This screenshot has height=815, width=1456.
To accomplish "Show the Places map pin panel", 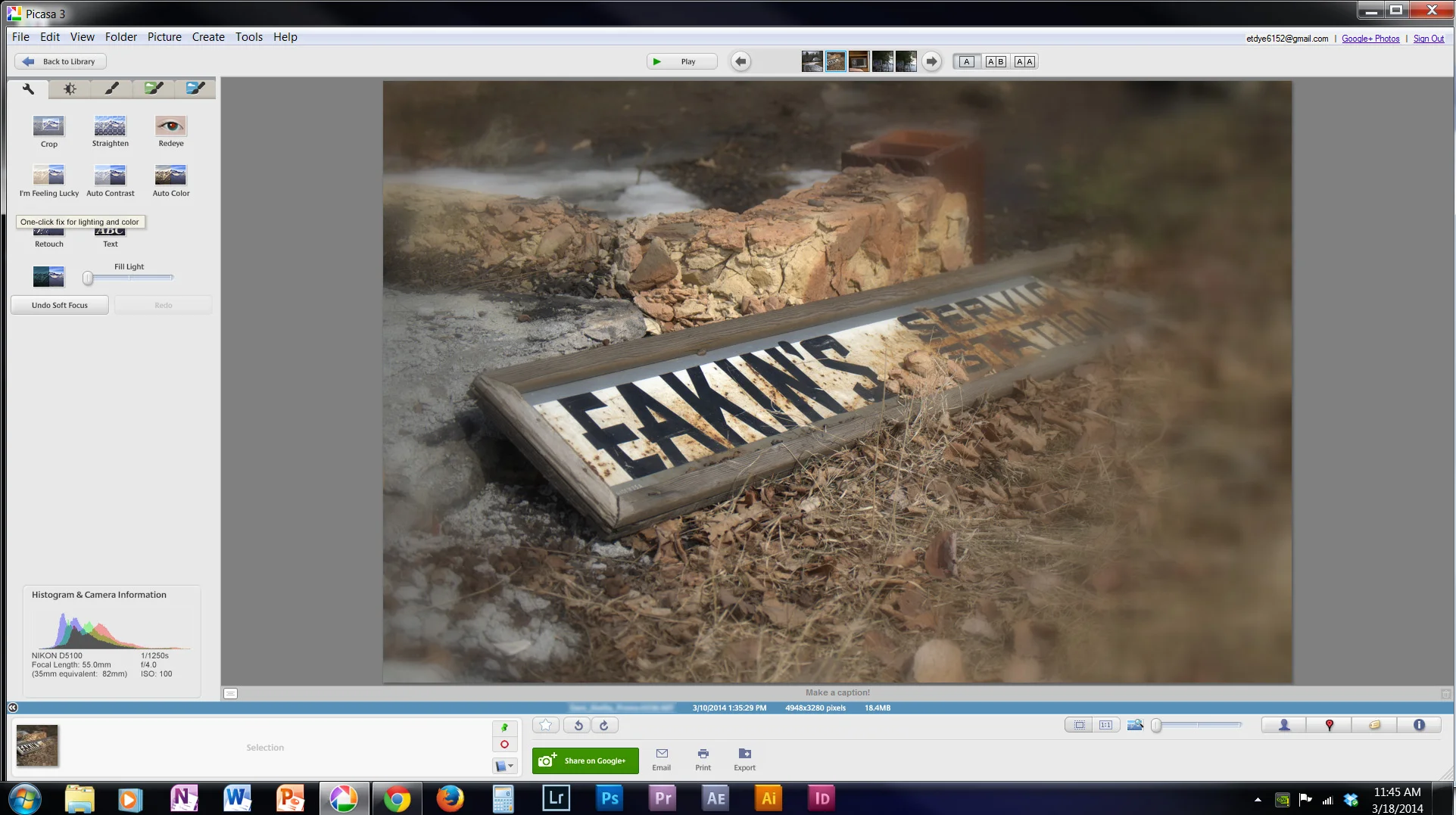I will [x=1329, y=725].
